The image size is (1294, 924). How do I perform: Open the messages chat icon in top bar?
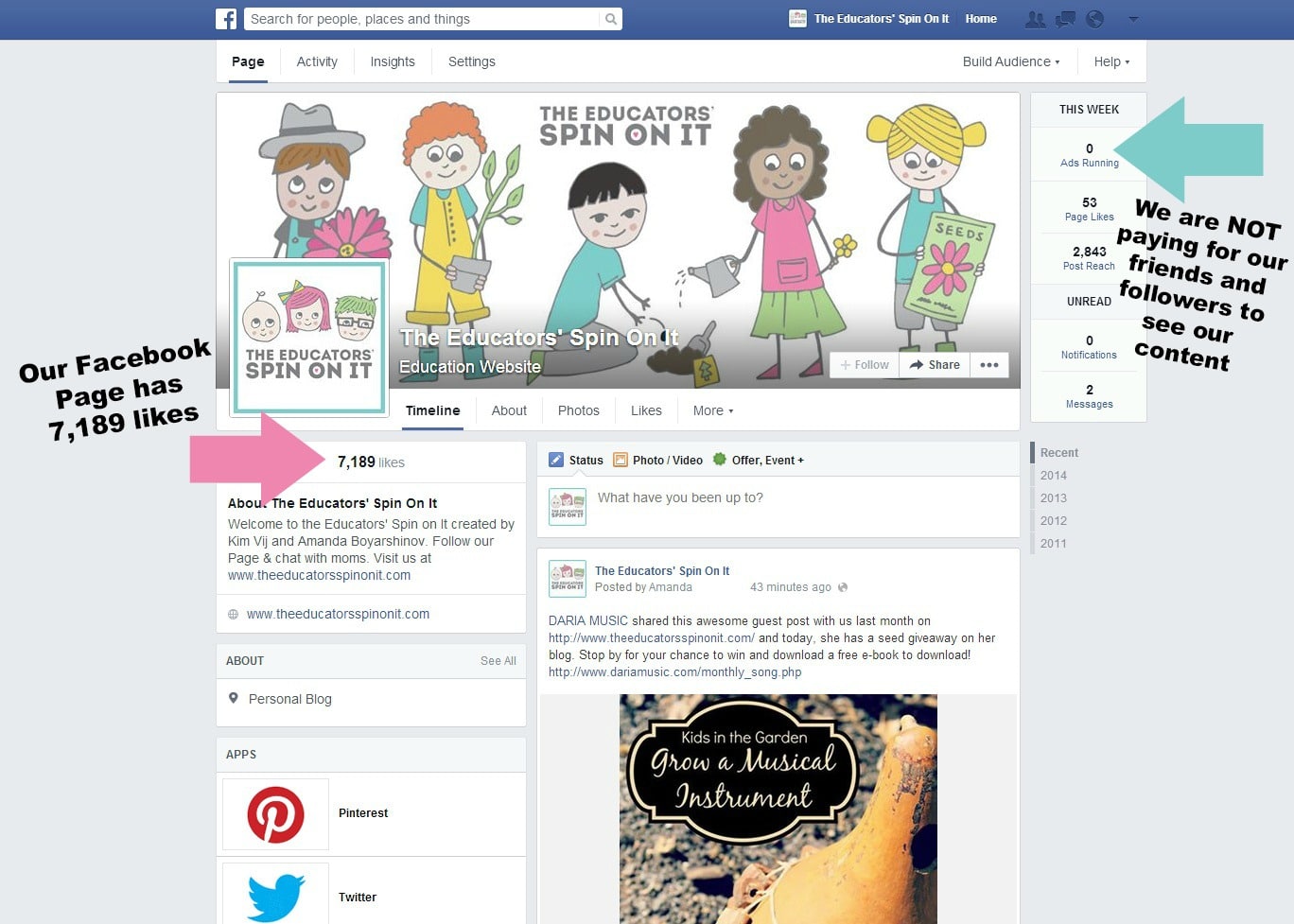coord(1066,19)
